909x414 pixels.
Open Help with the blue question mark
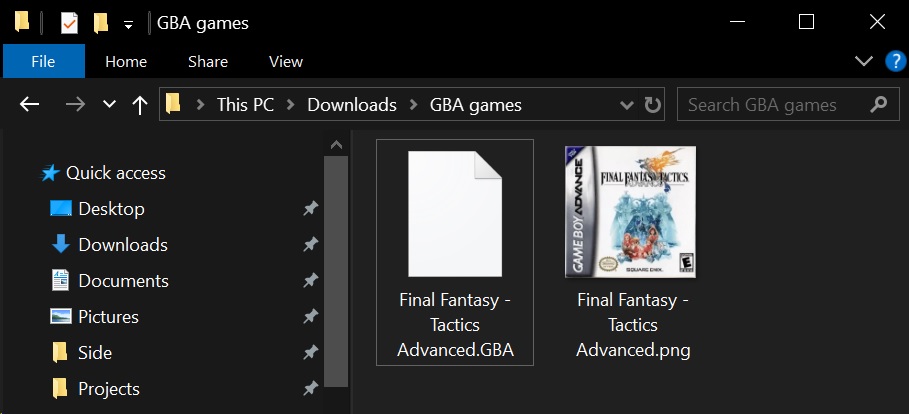(x=896, y=61)
